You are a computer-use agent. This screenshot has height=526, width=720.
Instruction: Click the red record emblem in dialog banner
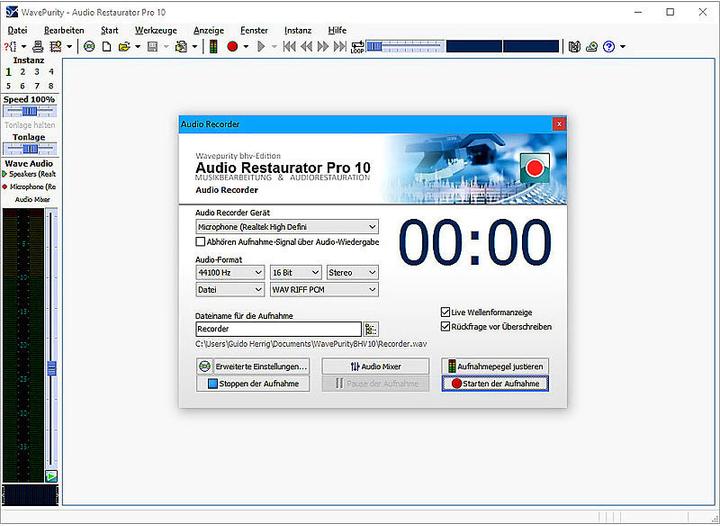(x=534, y=168)
